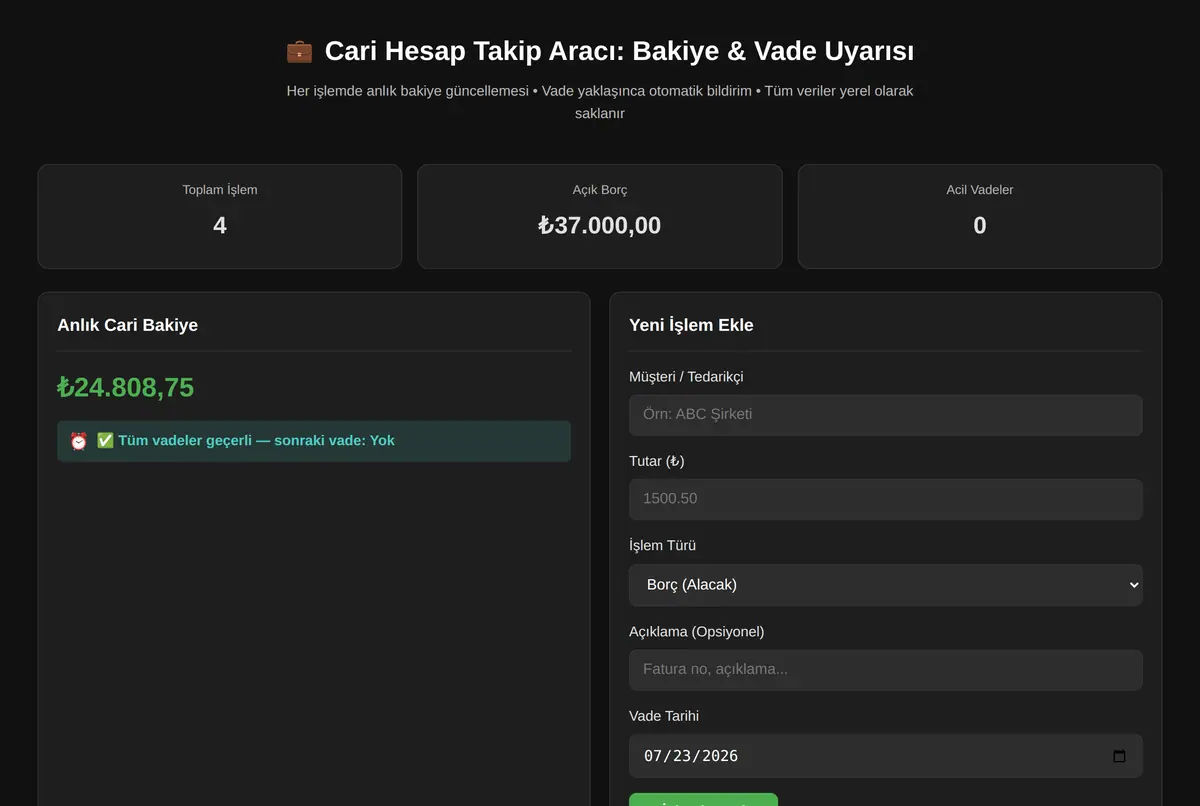1200x806 pixels.
Task: Click the 'Tutar (₺)' field label
Action: point(657,461)
